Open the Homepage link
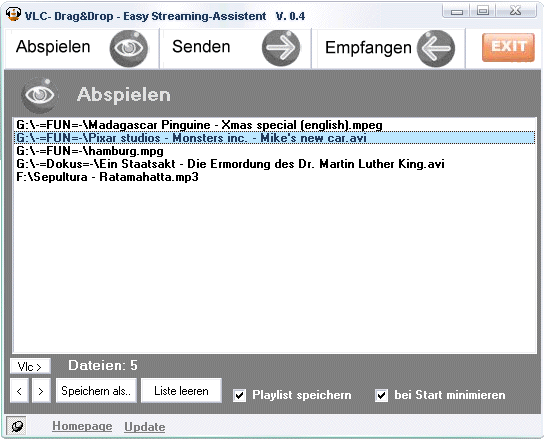The image size is (545, 439). [82, 426]
